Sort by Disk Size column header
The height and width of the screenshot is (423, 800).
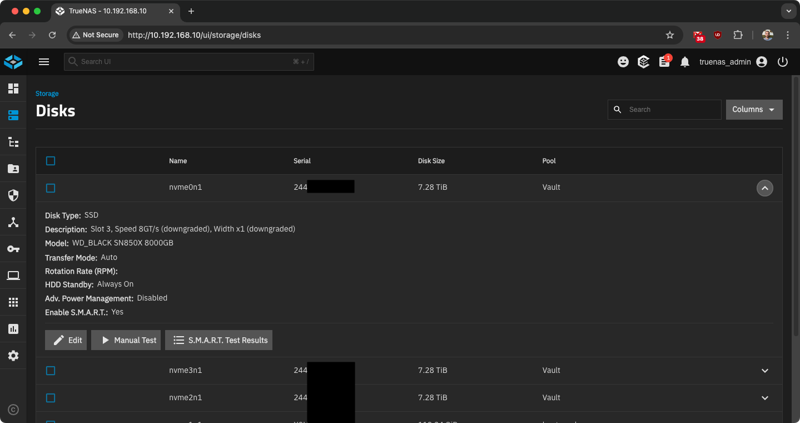click(x=431, y=161)
